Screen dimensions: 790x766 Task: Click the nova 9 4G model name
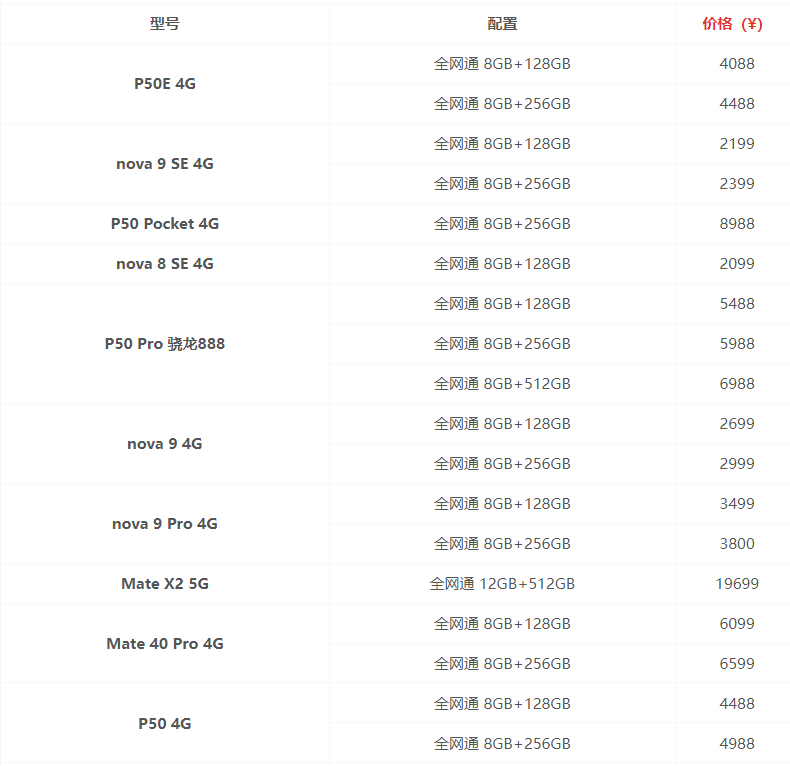tap(165, 444)
